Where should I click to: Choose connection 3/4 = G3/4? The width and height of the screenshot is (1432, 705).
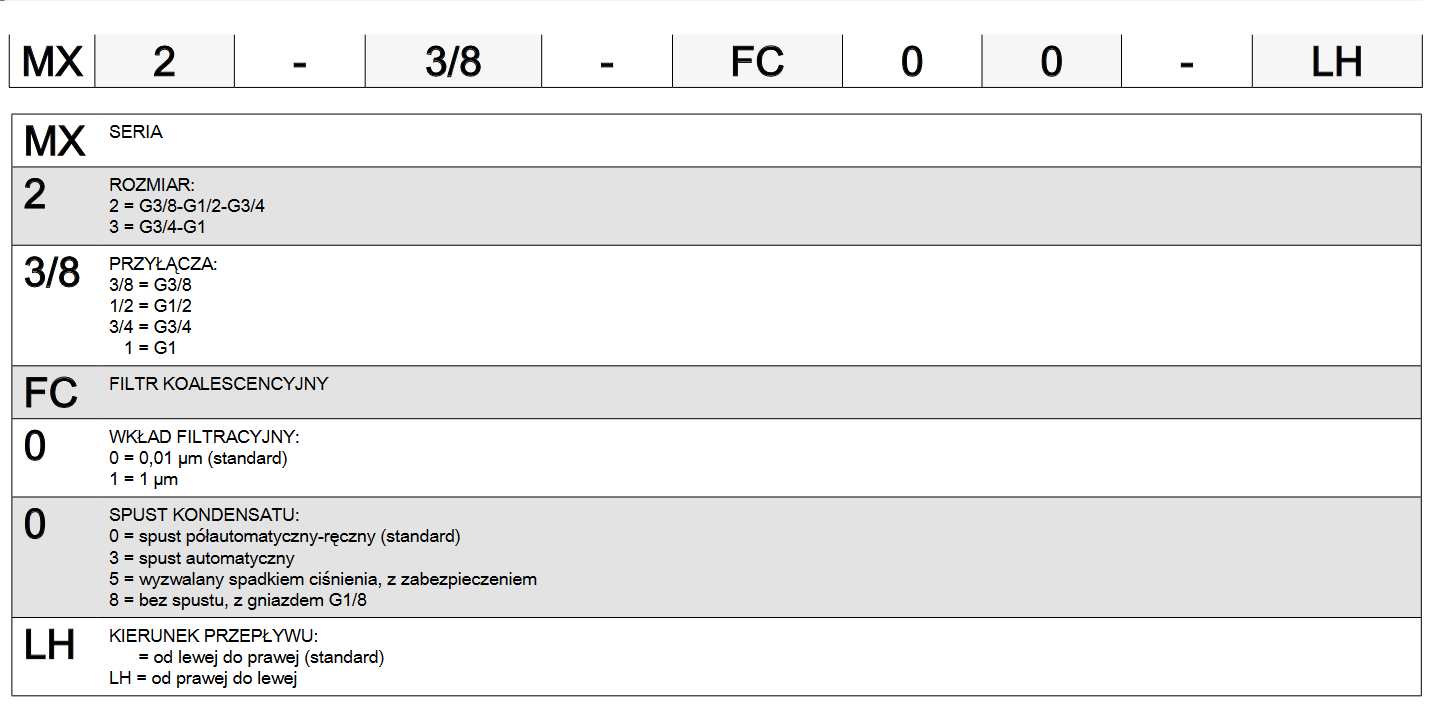[150, 327]
